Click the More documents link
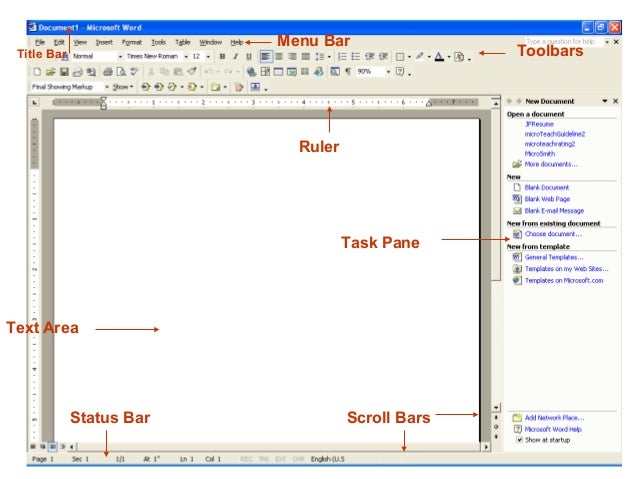 coord(551,164)
